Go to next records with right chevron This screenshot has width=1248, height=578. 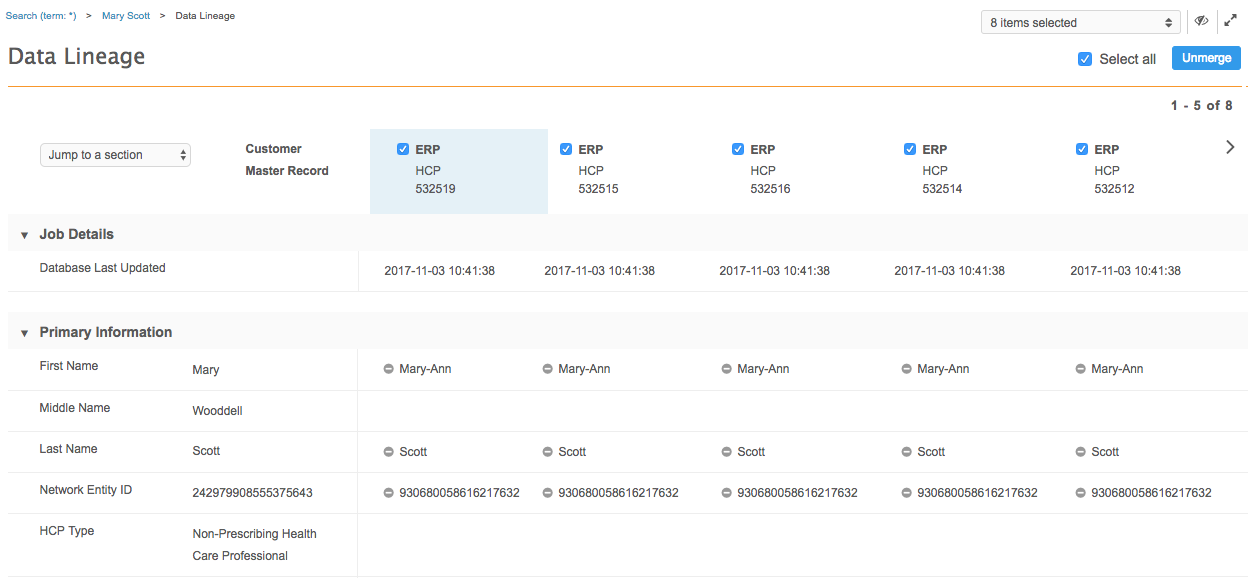click(x=1230, y=148)
